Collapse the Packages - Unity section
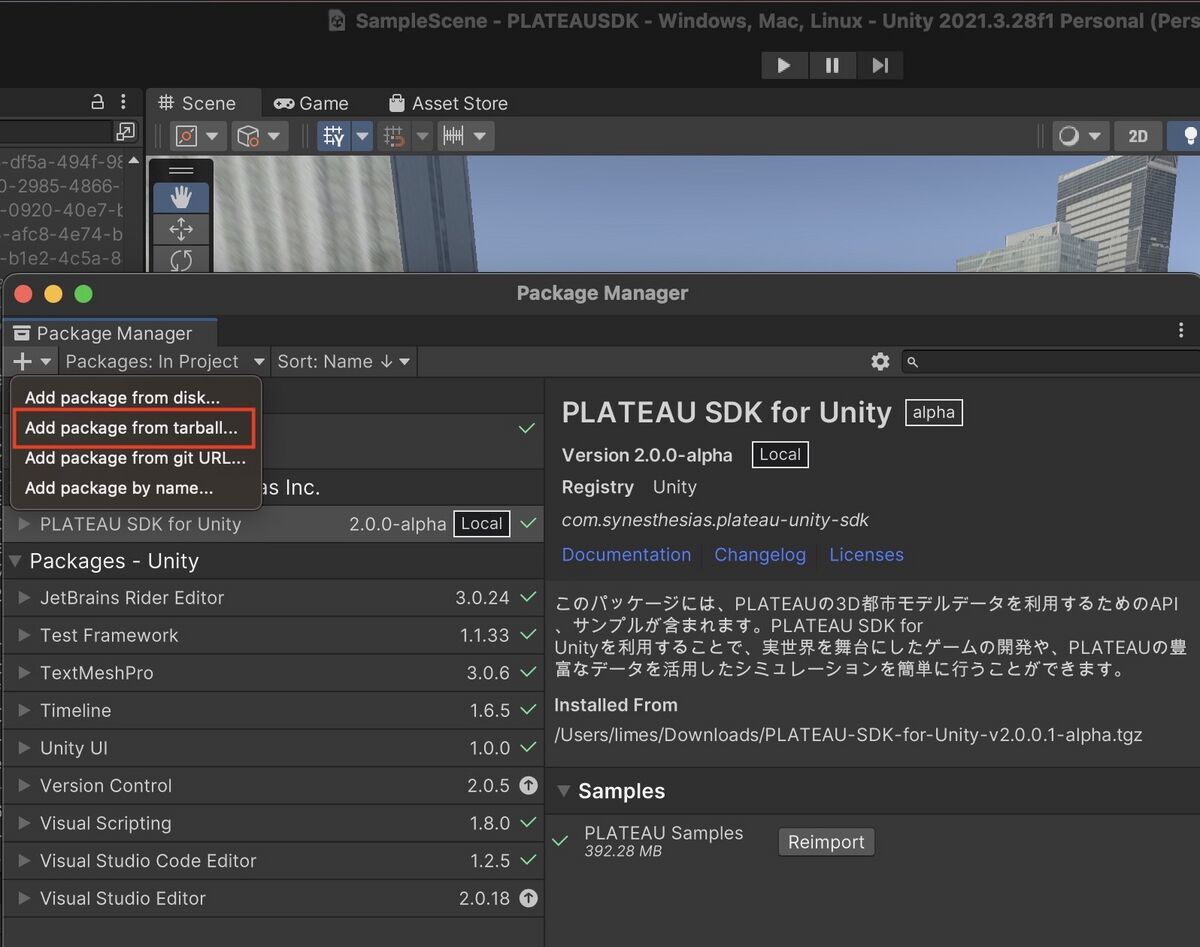This screenshot has width=1200, height=947. click(x=15, y=561)
